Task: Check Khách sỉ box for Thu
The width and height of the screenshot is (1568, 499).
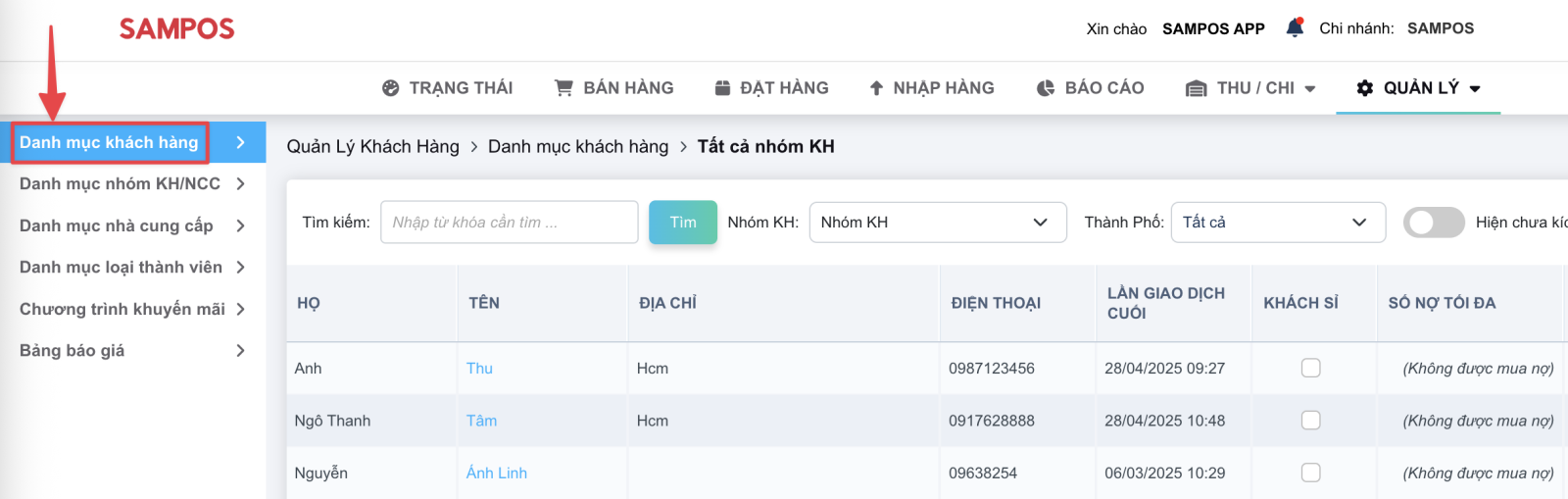Action: tap(1310, 368)
